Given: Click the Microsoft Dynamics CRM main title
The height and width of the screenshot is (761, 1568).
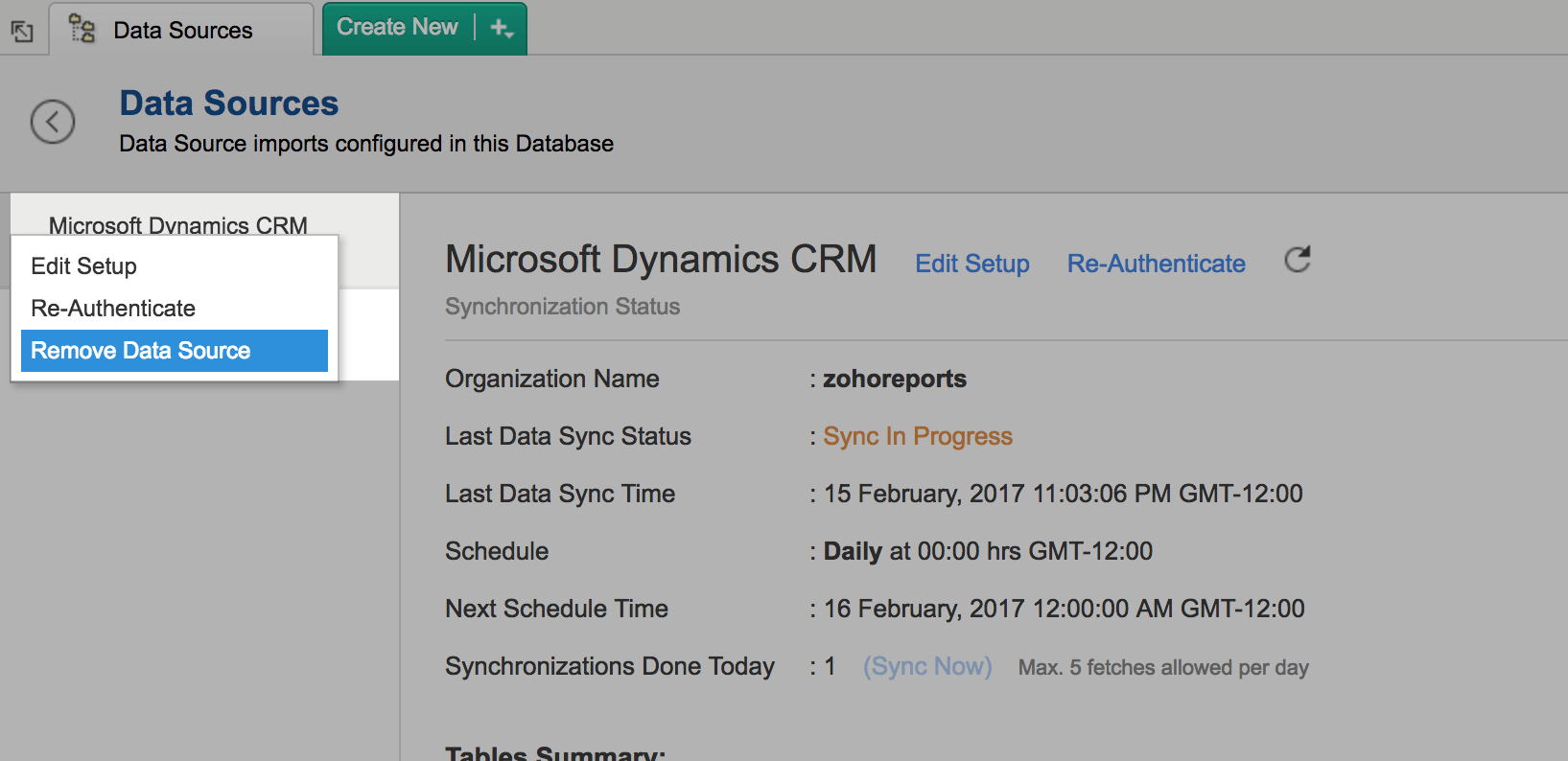Looking at the screenshot, I should click(x=661, y=260).
